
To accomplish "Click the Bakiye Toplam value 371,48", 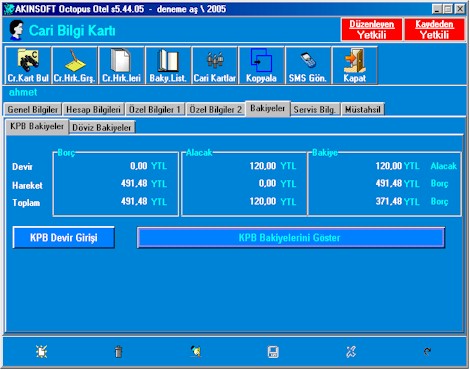I will pyautogui.click(x=389, y=201).
